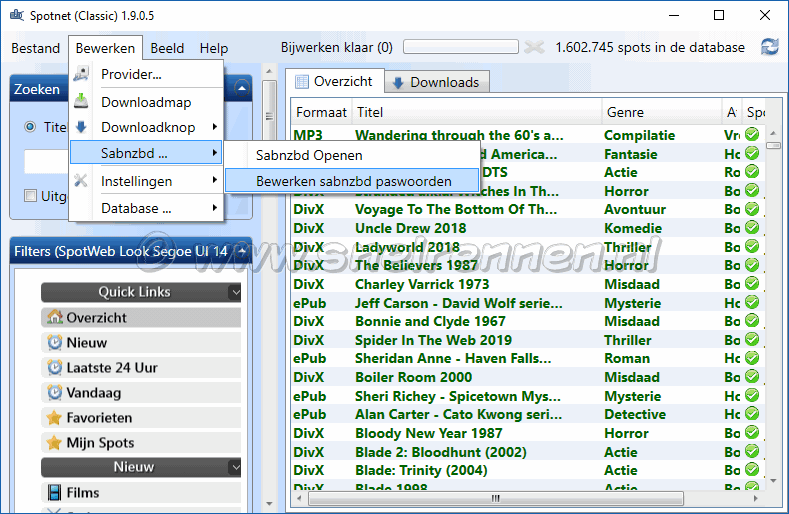Click the clock icon beside Vandaag
This screenshot has height=514, width=789.
click(54, 392)
